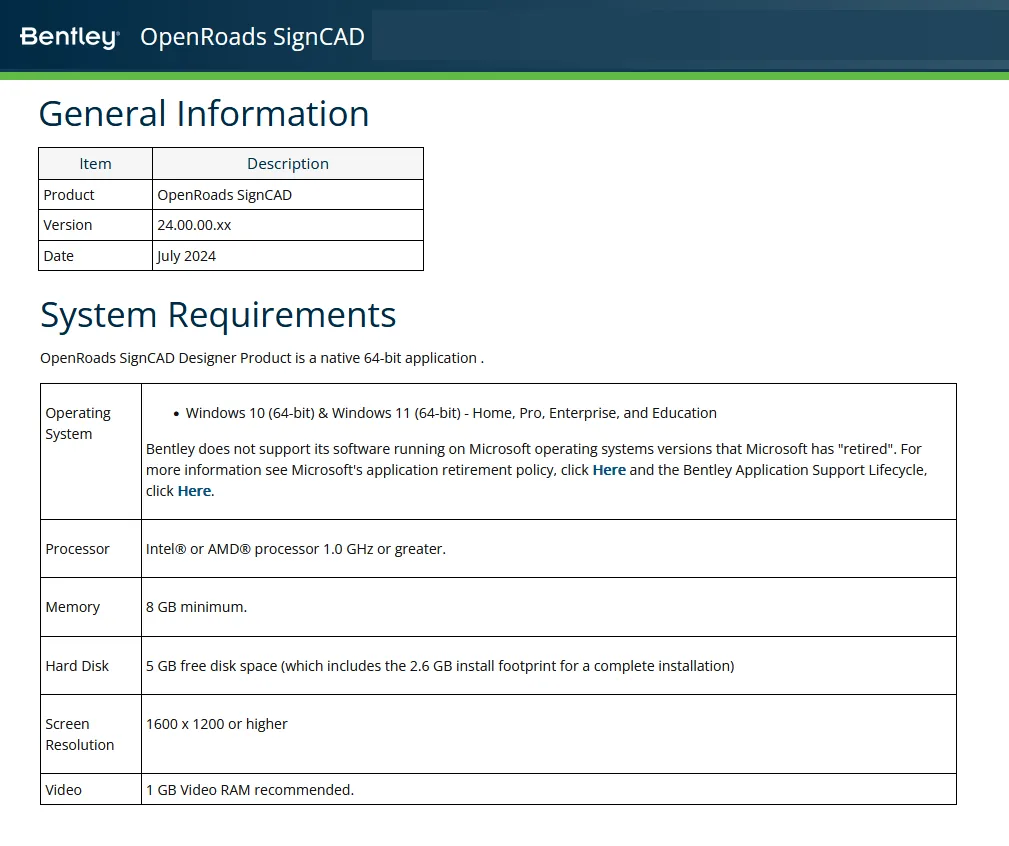Open the Bentley Application Support Lifecycle 'Here' link
Viewport: 1009px width, 846px height.
pos(194,492)
